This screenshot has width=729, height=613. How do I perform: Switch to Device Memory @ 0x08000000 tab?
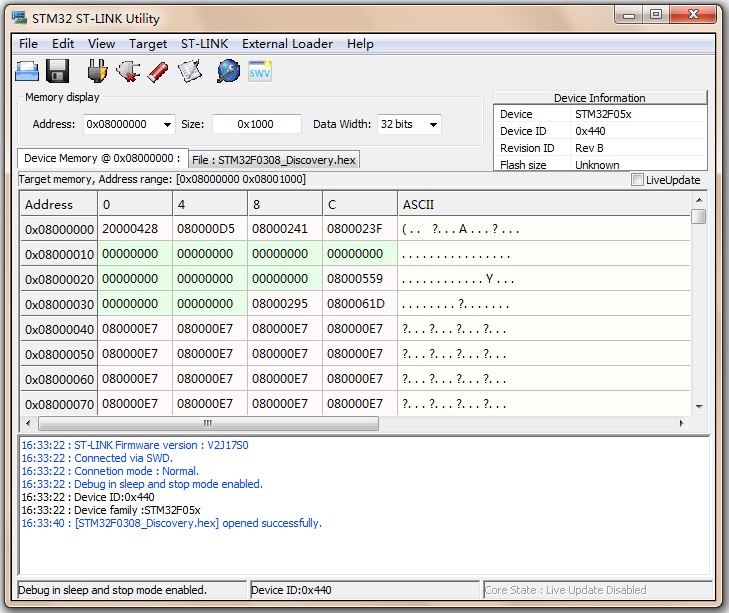tap(102, 158)
